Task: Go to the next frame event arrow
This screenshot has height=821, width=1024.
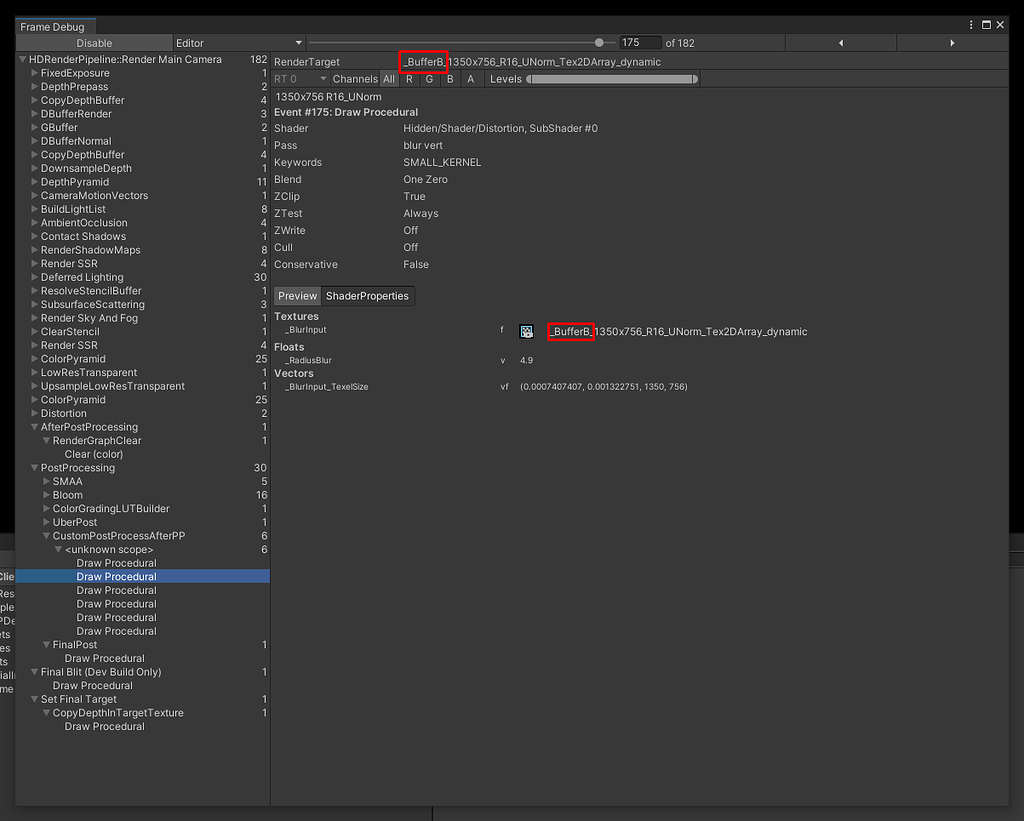Action: click(x=953, y=42)
